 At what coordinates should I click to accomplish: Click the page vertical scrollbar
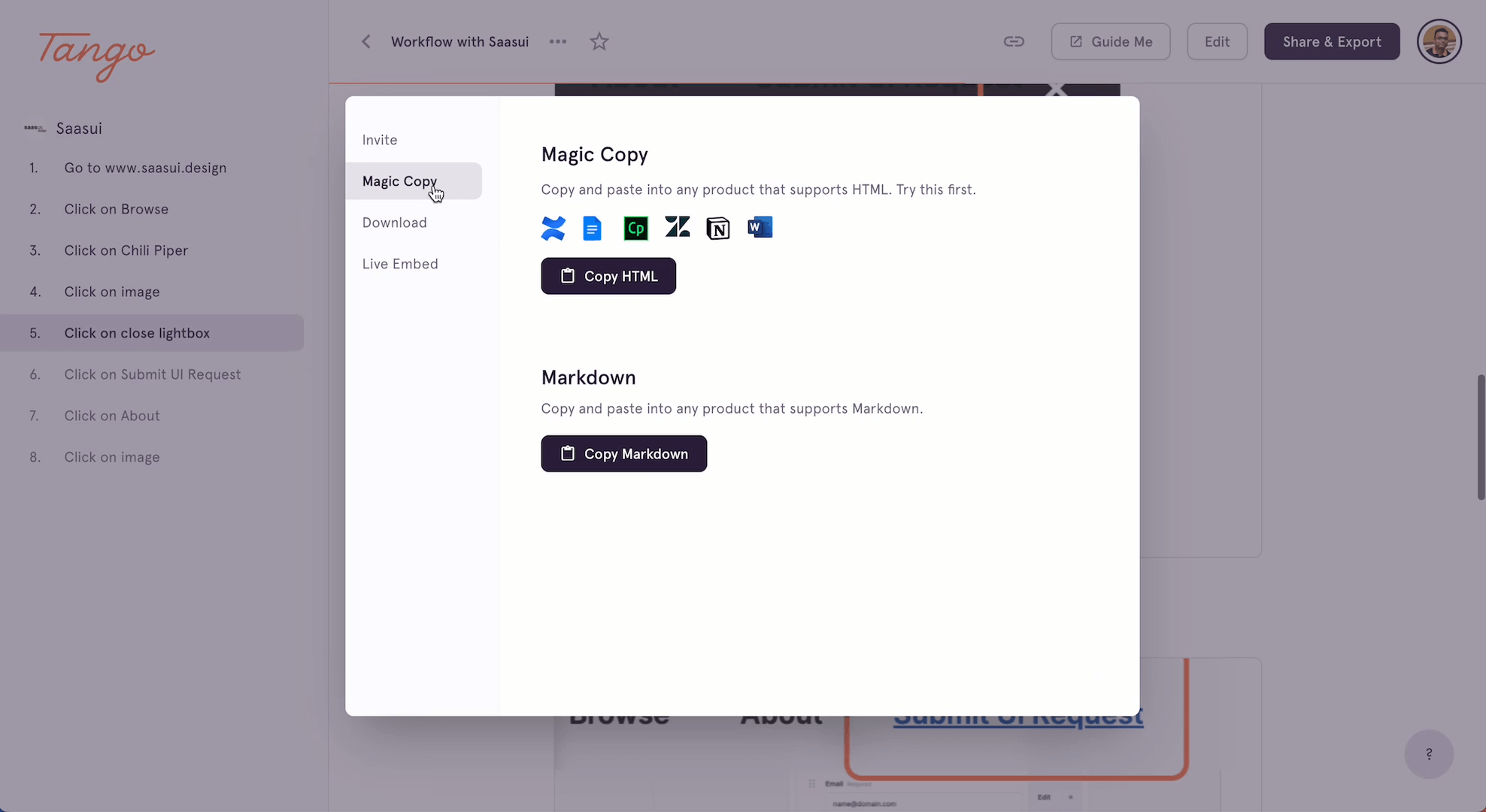click(1480, 438)
